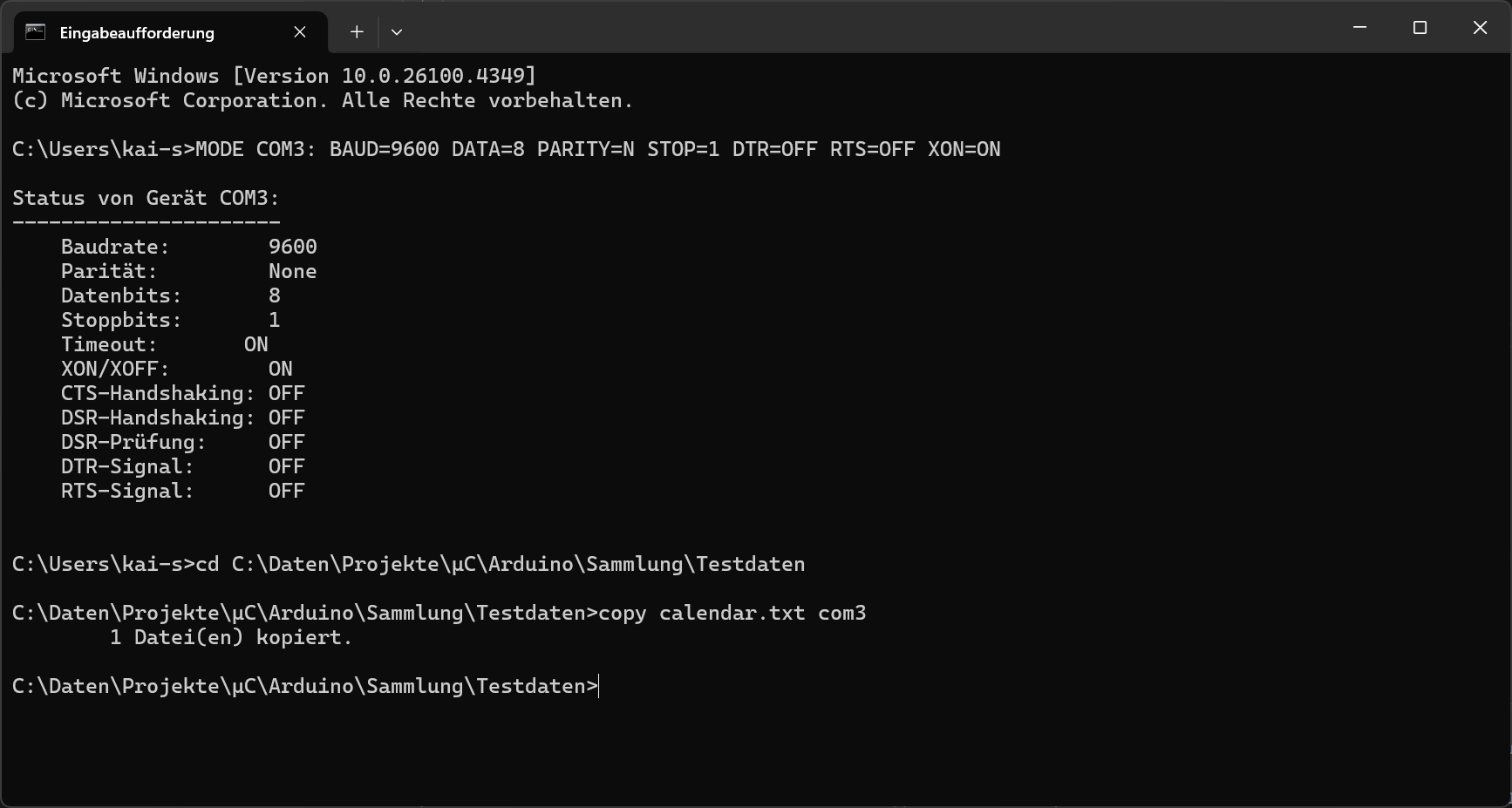Click the Parität value None

point(293,271)
